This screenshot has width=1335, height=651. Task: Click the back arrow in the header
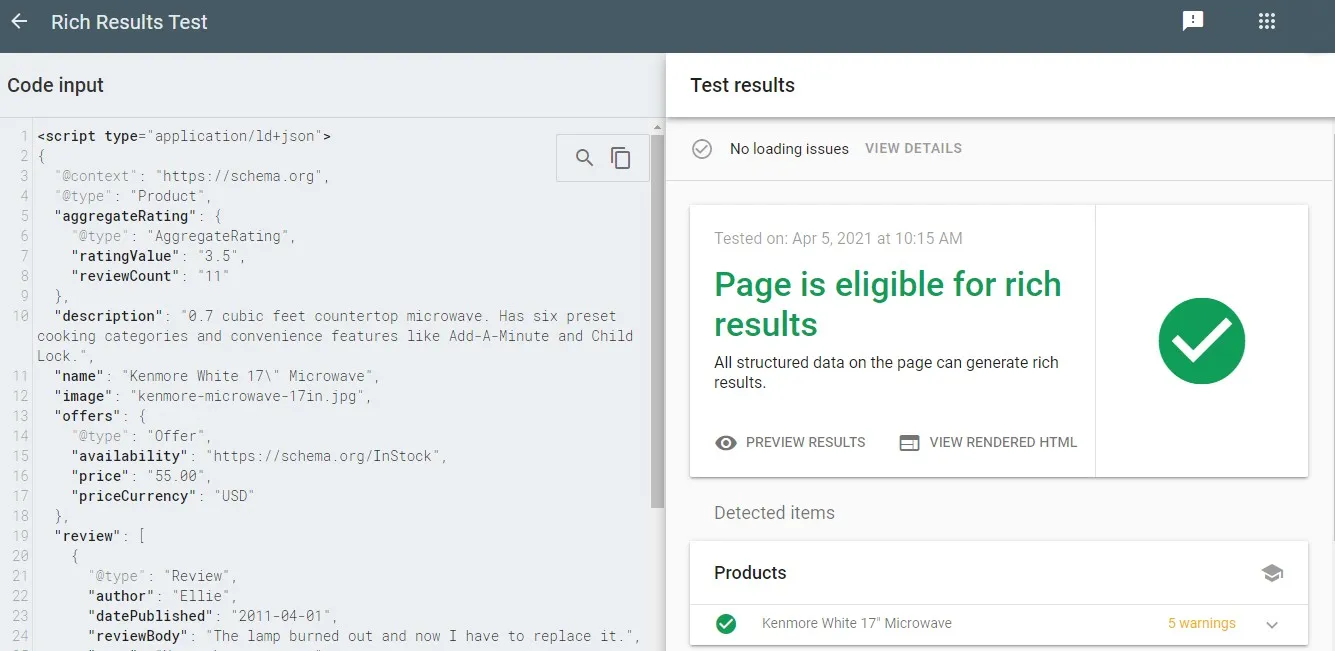[x=19, y=21]
